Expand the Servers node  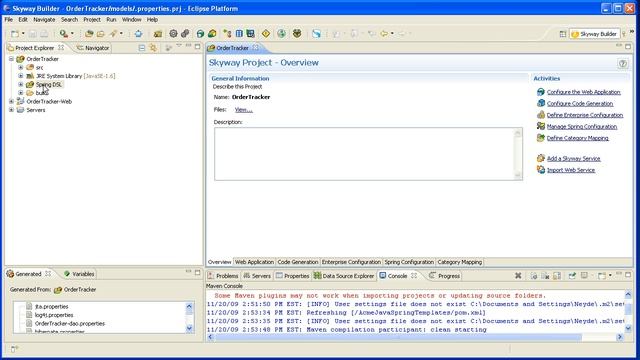11,110
